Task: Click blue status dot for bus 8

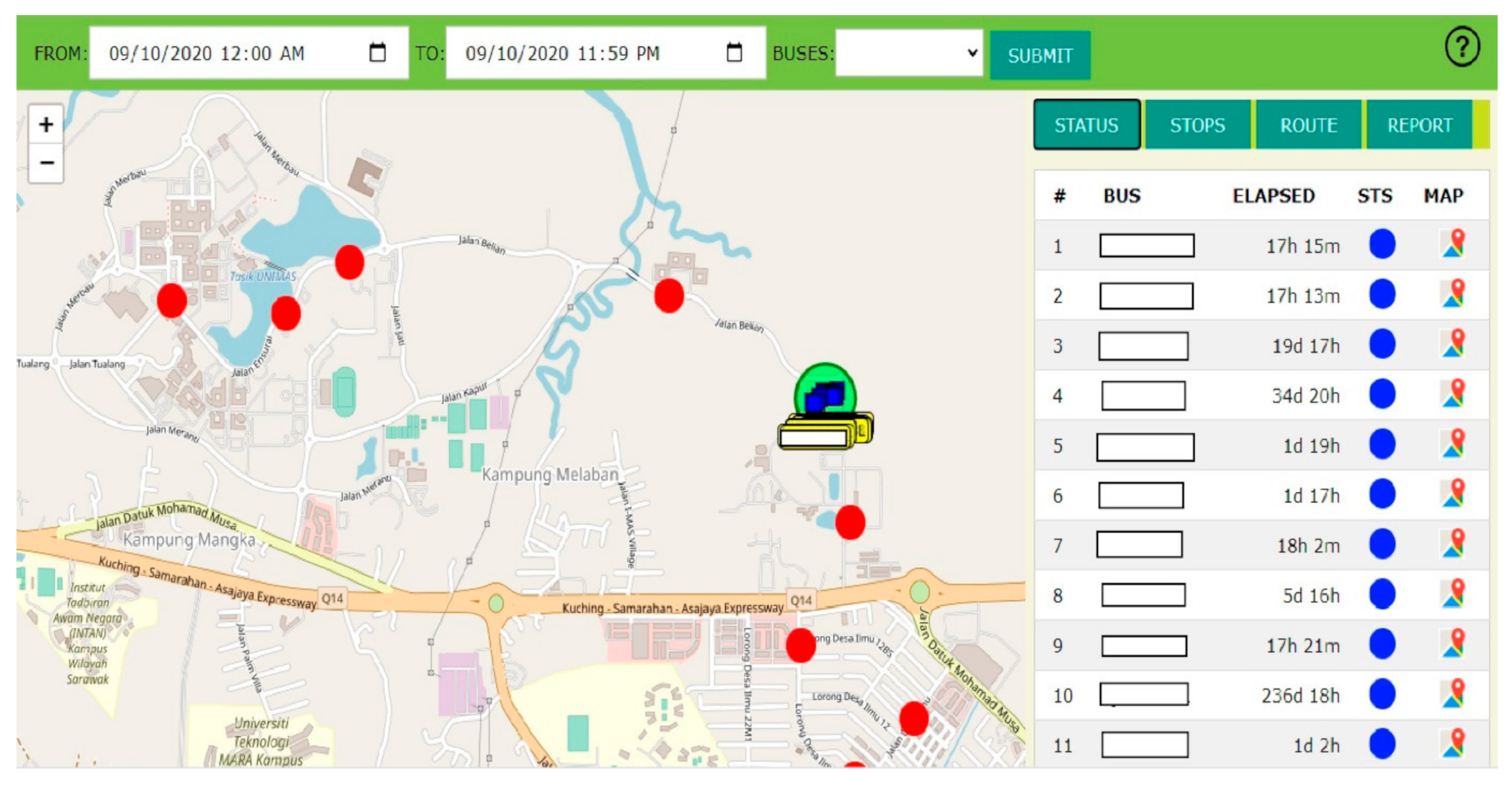Action: click(1382, 594)
